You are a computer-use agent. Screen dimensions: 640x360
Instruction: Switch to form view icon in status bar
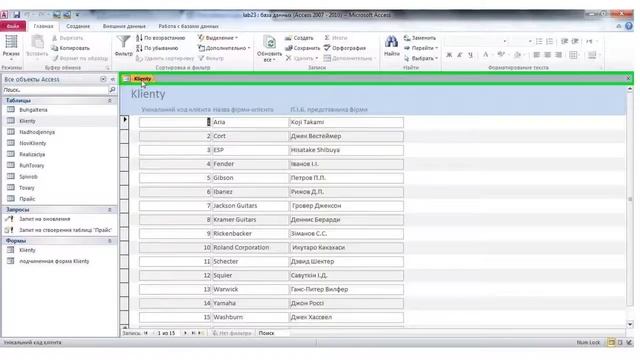[611, 342]
